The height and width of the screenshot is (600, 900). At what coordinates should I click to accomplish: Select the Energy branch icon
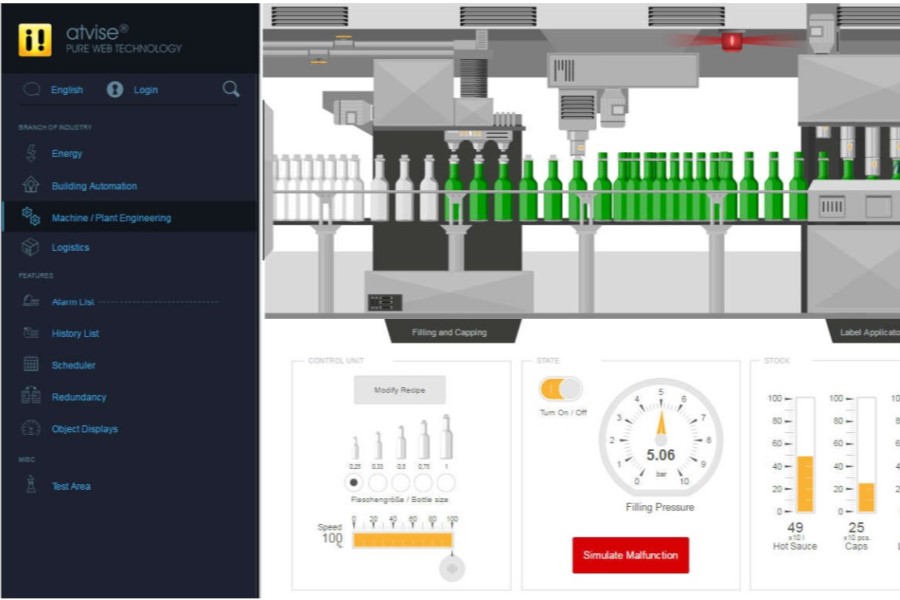32,153
